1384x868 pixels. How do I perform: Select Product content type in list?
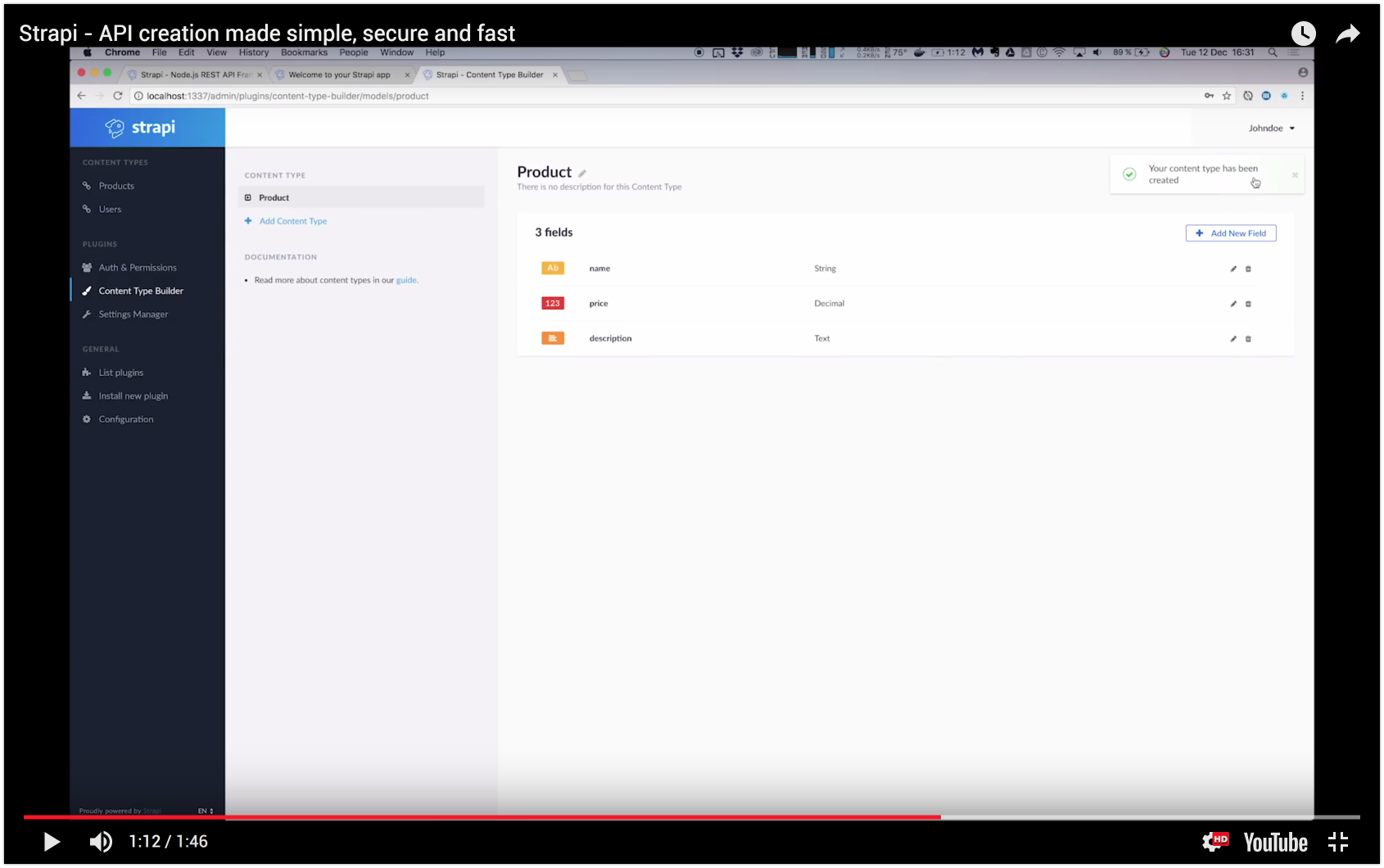pos(361,197)
